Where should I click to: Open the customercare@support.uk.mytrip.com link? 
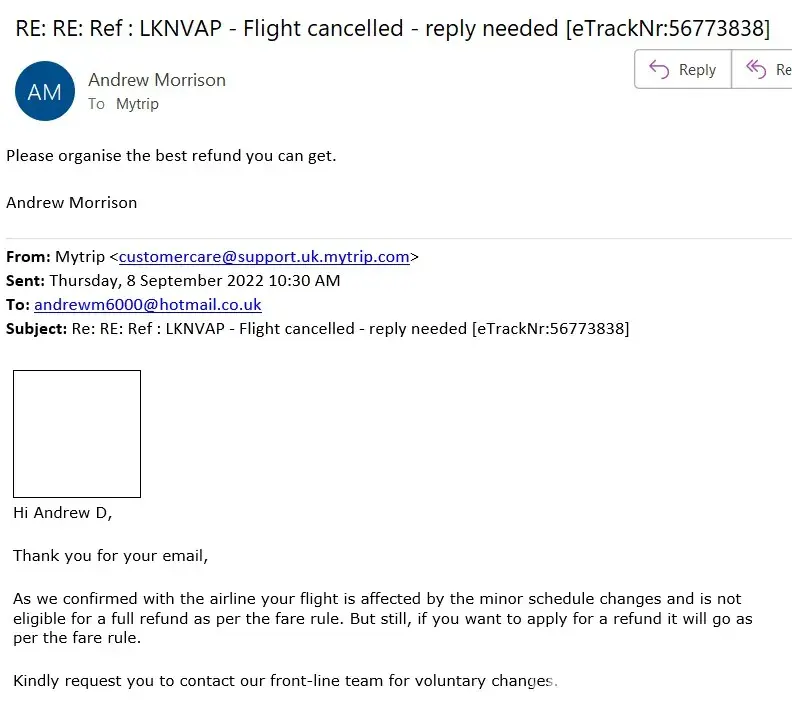click(264, 257)
